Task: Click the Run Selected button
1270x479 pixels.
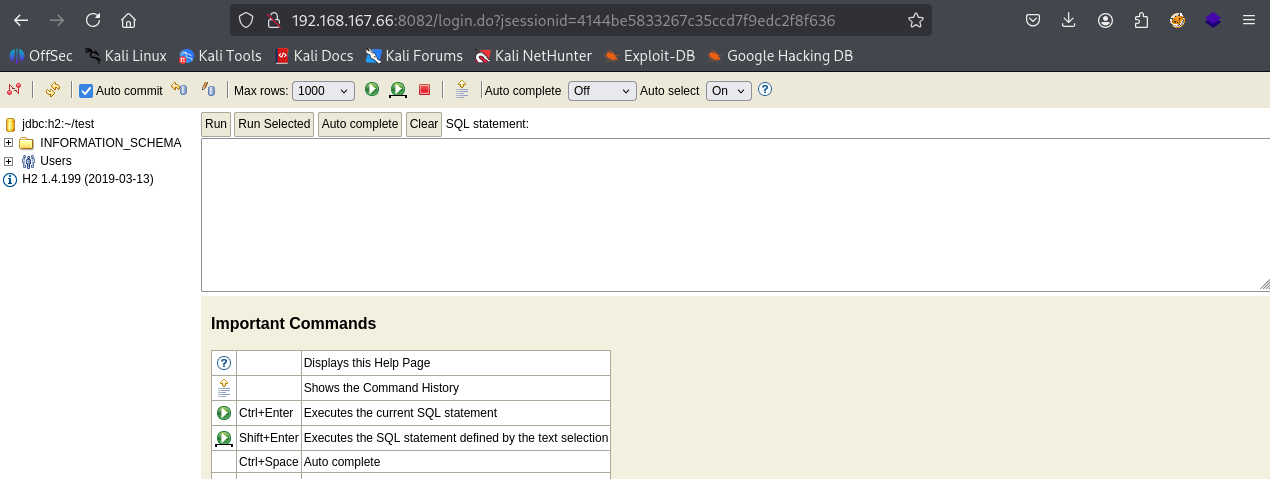Action: [273, 124]
